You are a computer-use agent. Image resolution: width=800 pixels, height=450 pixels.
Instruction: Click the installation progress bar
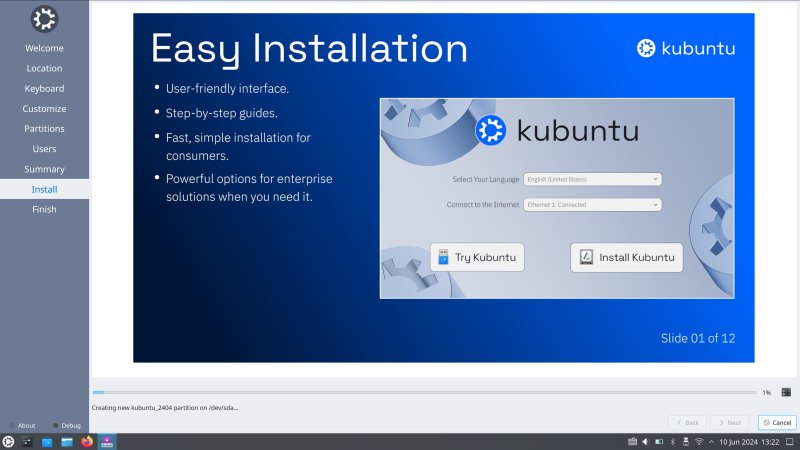(x=424, y=392)
